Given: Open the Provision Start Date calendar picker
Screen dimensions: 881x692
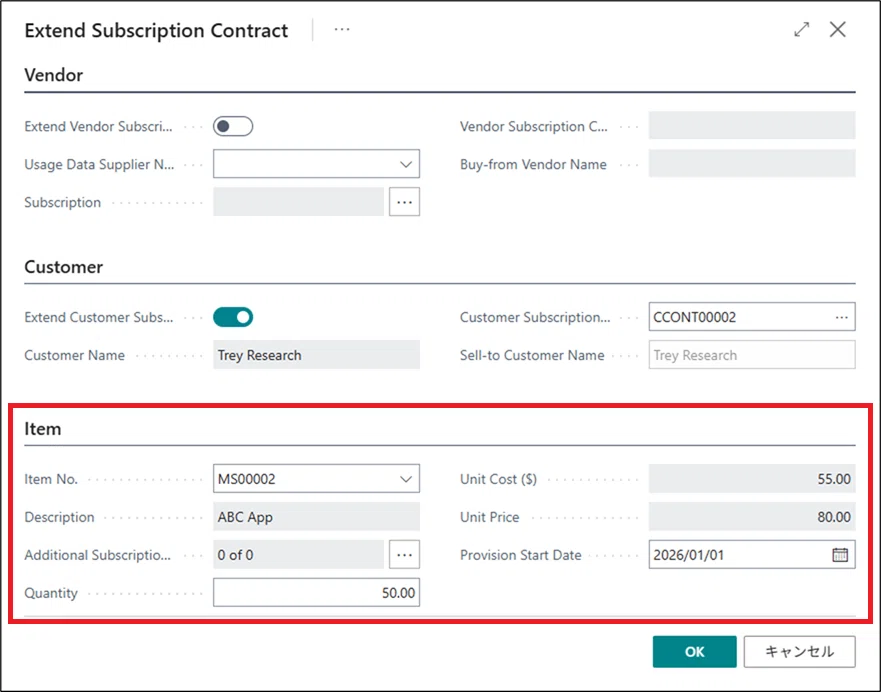Looking at the screenshot, I should click(840, 555).
